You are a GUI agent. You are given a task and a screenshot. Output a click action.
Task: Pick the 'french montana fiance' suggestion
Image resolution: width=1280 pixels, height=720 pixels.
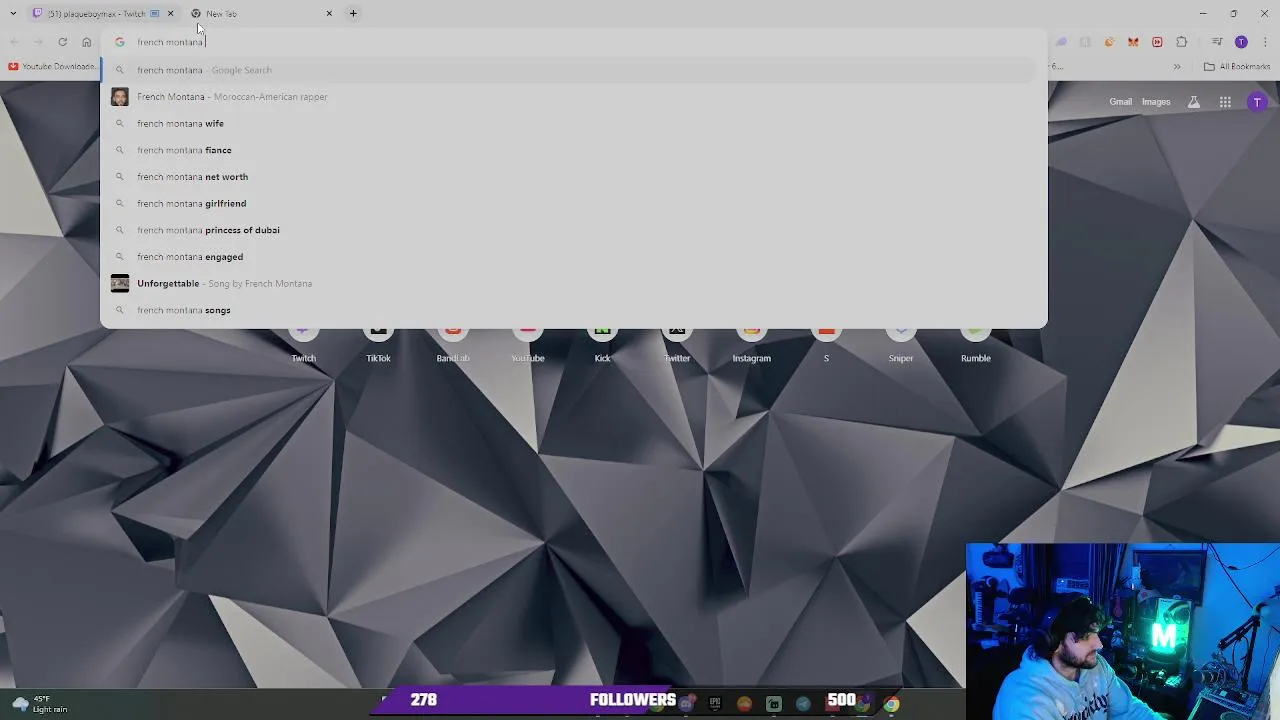[573, 150]
